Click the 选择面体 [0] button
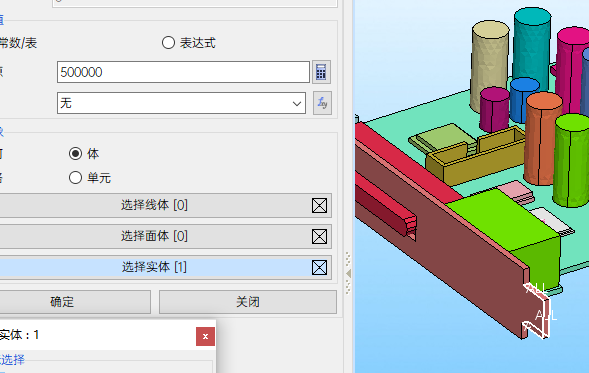The image size is (589, 373). pyautogui.click(x=154, y=237)
